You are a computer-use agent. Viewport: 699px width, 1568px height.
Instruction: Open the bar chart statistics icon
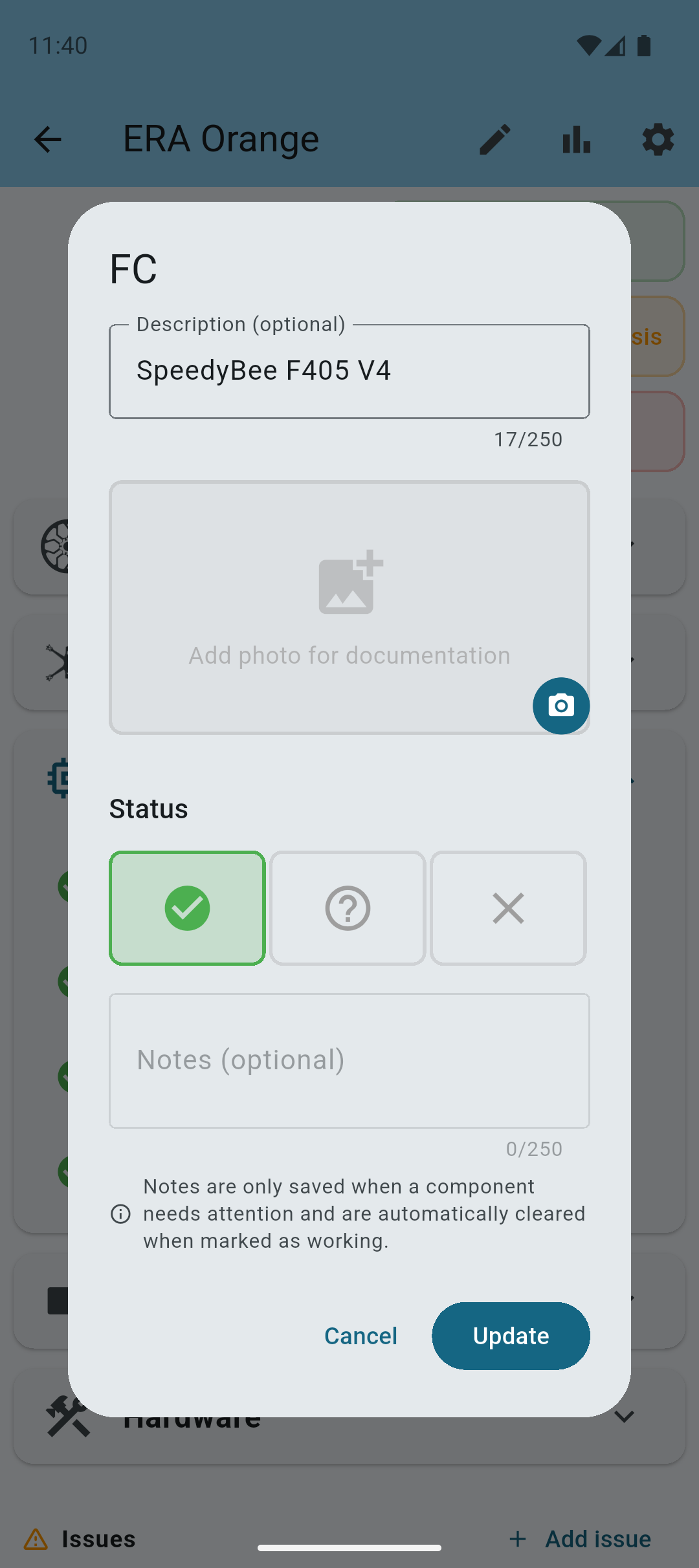[576, 139]
